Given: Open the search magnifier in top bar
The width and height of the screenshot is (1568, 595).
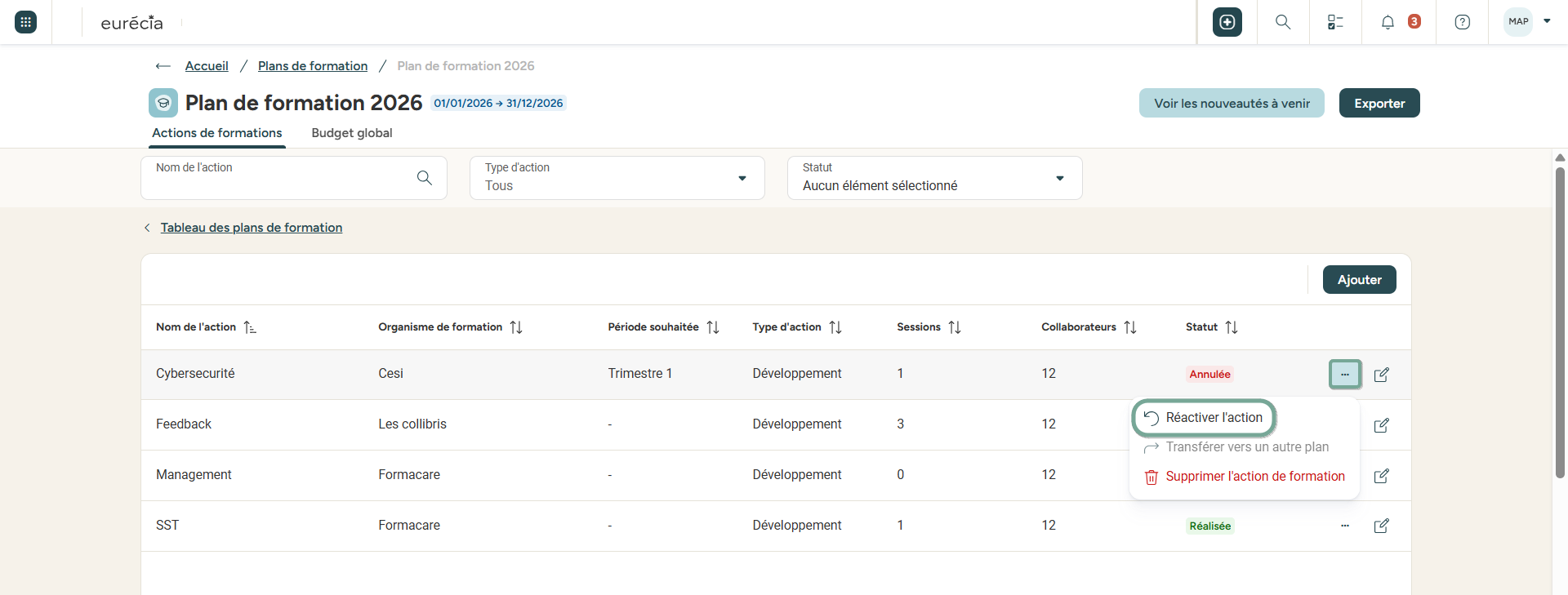Looking at the screenshot, I should [x=1283, y=22].
